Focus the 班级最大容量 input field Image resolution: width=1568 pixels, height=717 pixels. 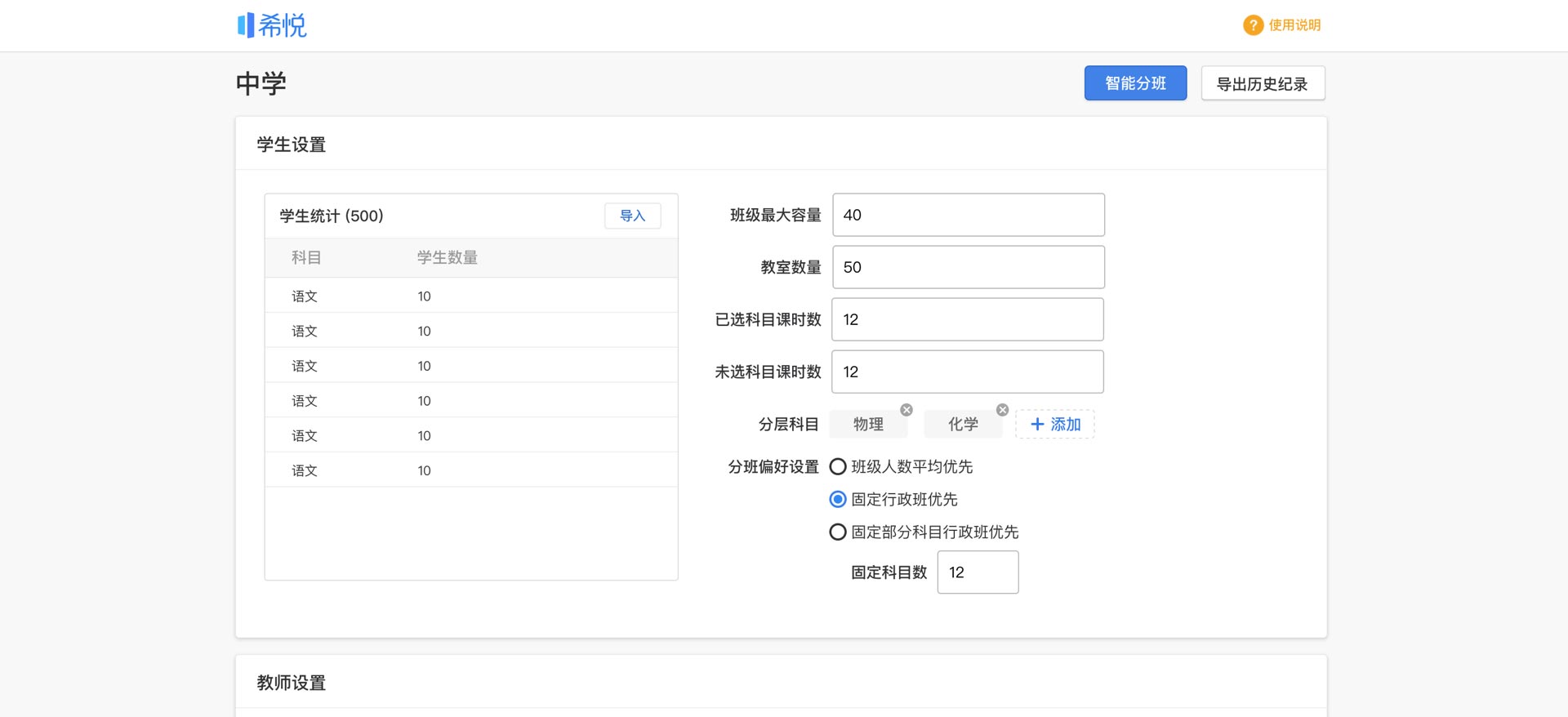point(968,215)
